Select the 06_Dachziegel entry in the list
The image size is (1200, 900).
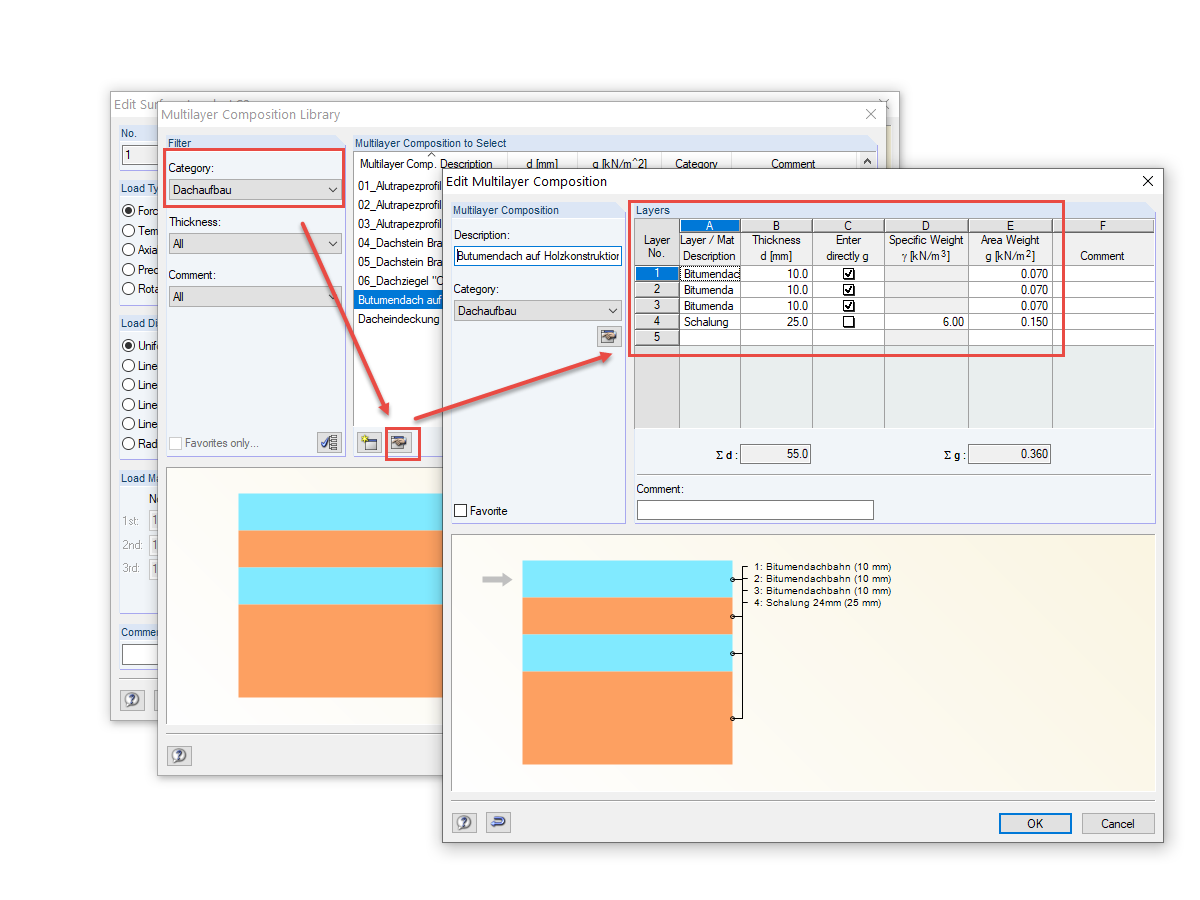pos(400,280)
